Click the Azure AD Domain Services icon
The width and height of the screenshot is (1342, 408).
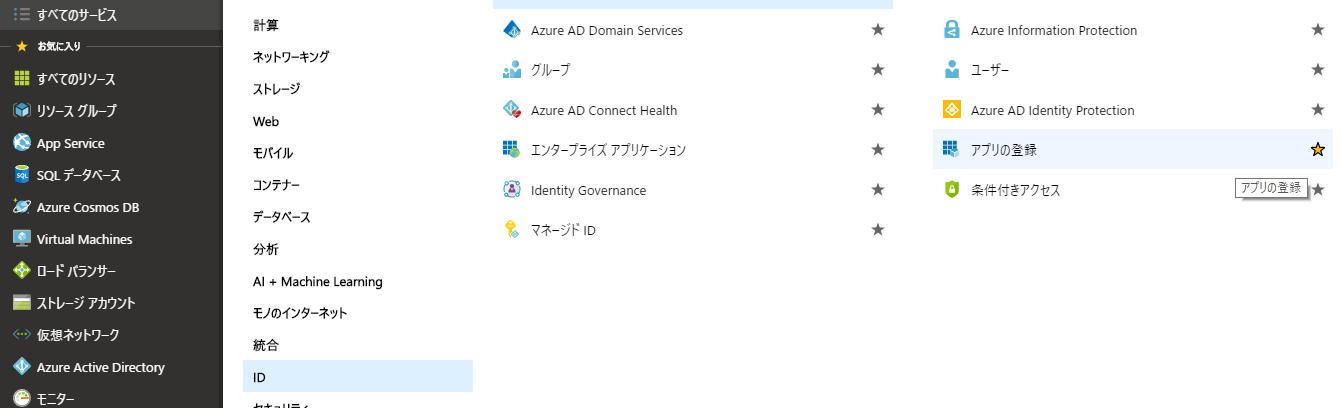[x=512, y=30]
